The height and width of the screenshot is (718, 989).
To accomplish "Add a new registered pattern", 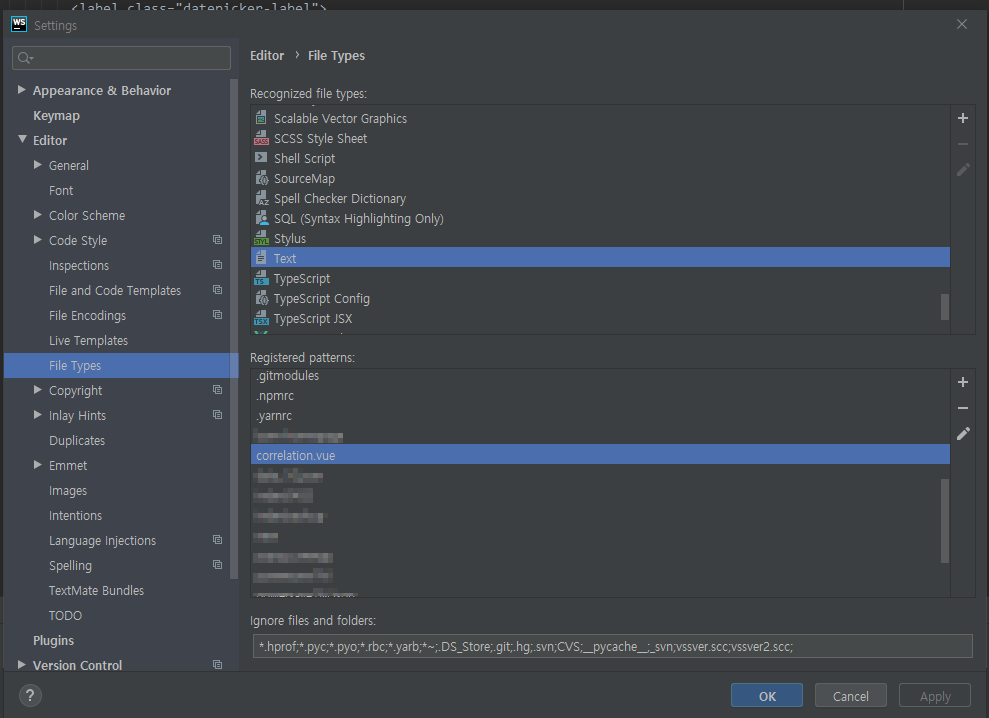I will [x=963, y=382].
